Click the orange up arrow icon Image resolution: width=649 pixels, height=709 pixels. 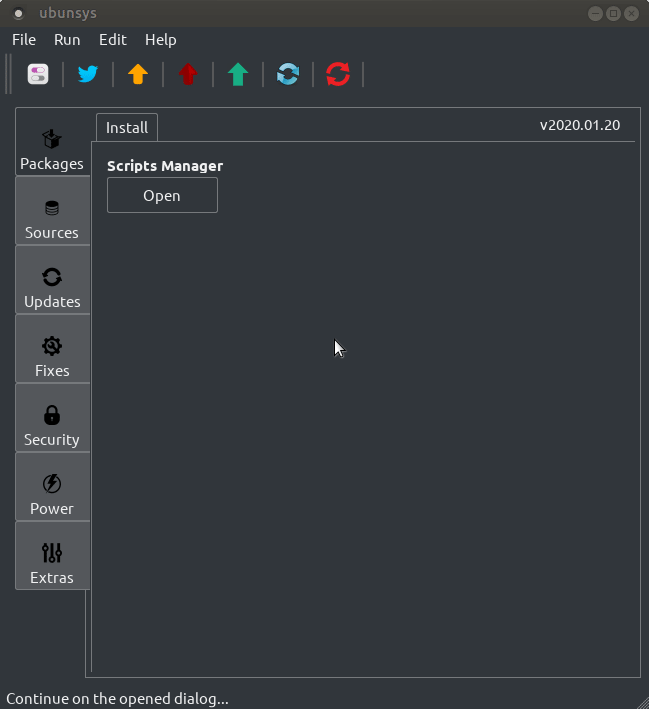[x=138, y=74]
